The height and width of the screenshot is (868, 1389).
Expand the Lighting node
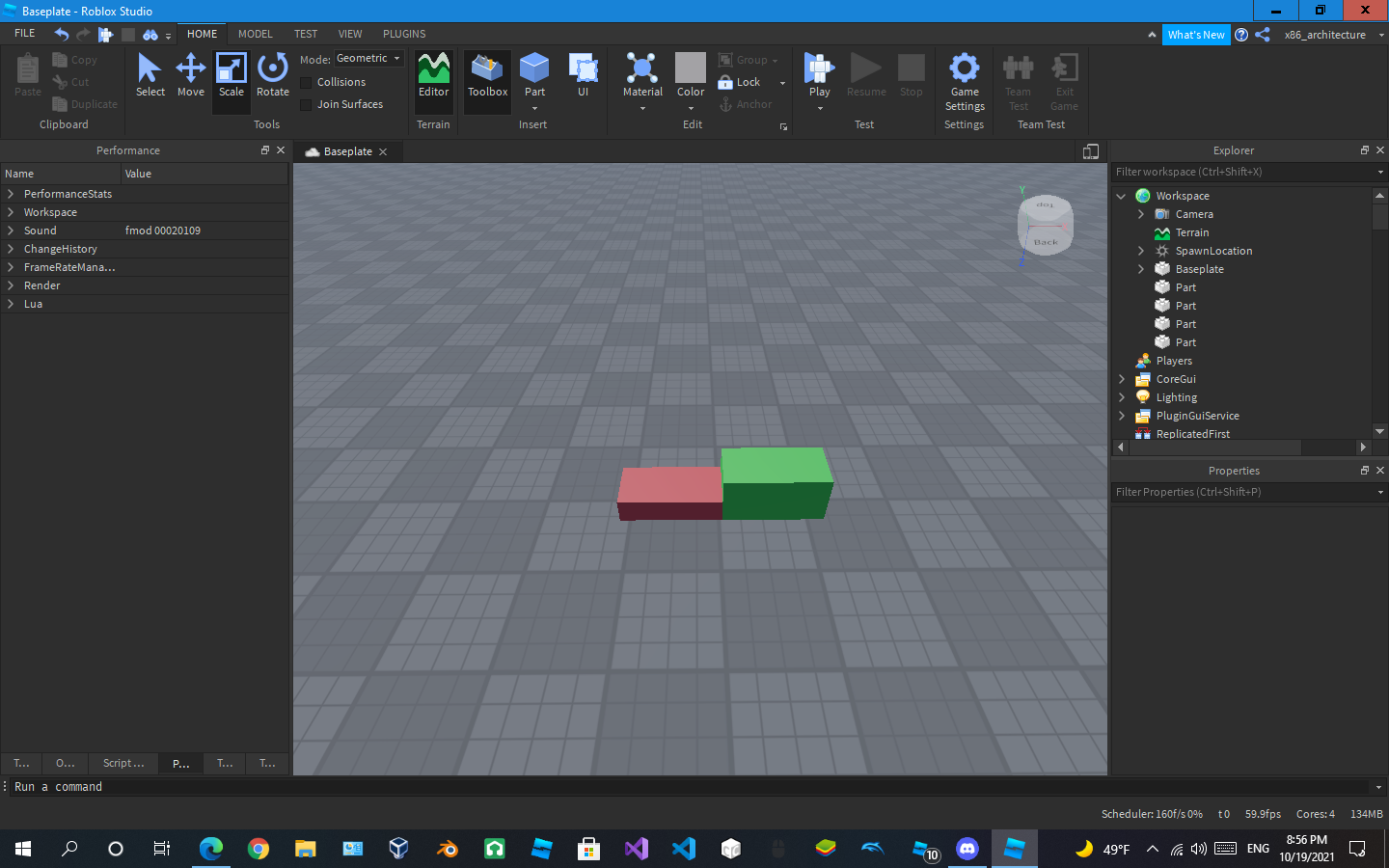pos(1121,397)
